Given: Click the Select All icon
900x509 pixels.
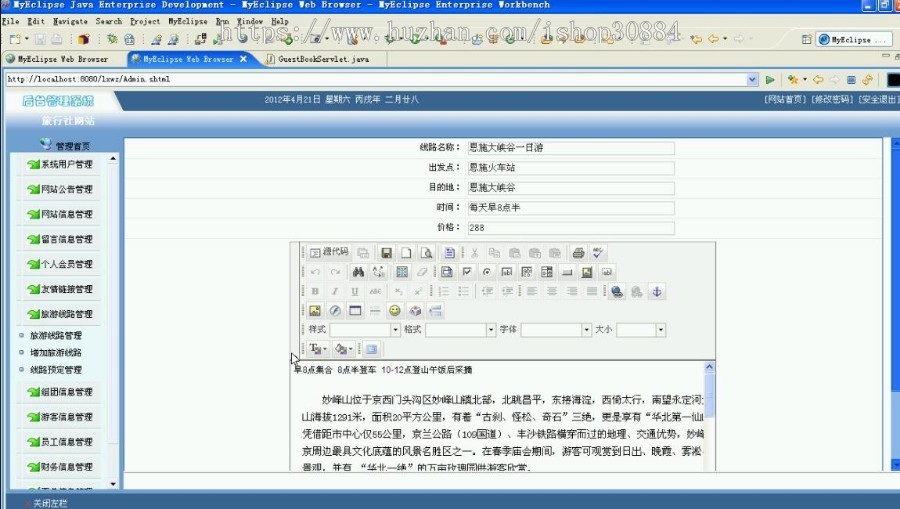Looking at the screenshot, I should click(402, 272).
